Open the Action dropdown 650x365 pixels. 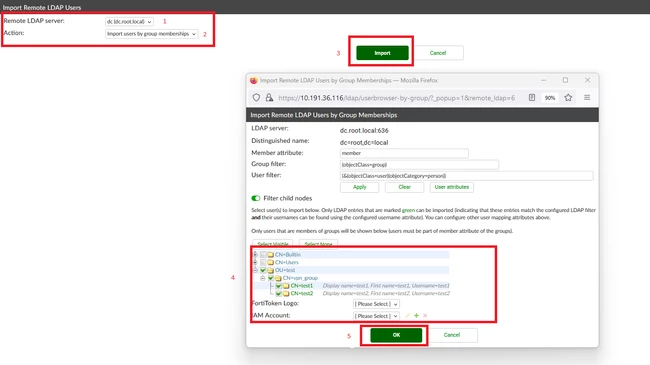[151, 34]
